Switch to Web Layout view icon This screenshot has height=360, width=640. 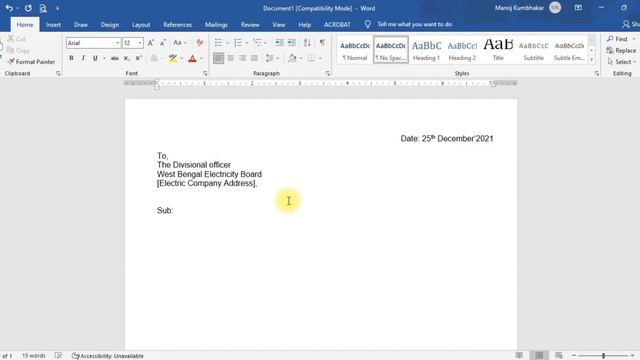pyautogui.click(x=559, y=356)
